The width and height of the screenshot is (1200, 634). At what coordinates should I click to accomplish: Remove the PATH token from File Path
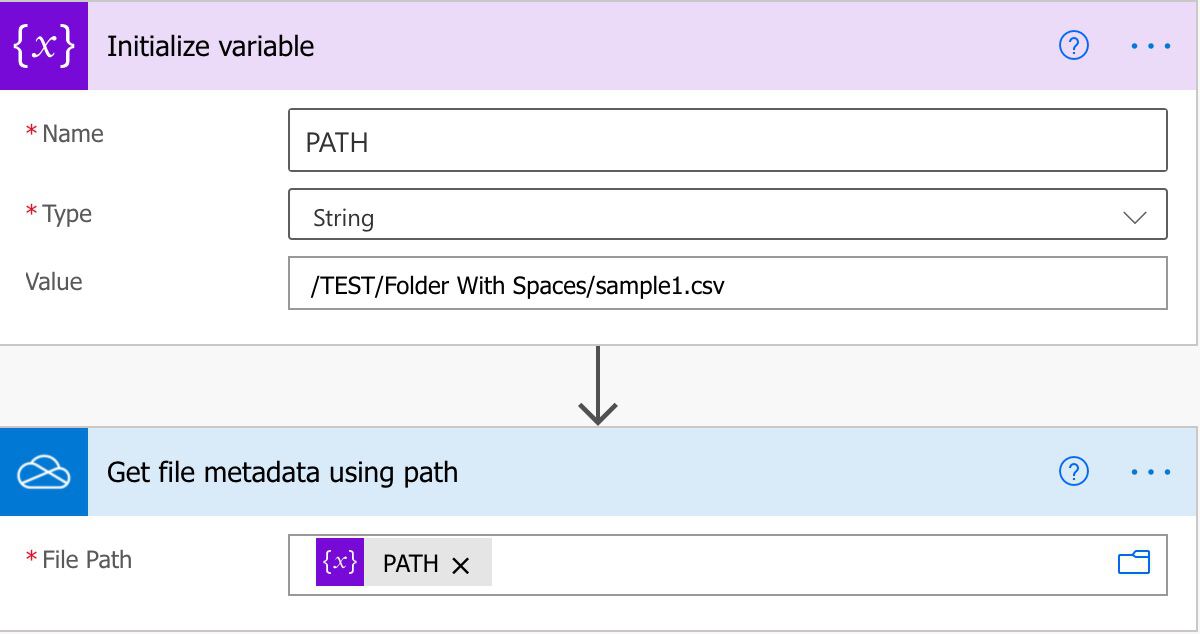[x=462, y=563]
